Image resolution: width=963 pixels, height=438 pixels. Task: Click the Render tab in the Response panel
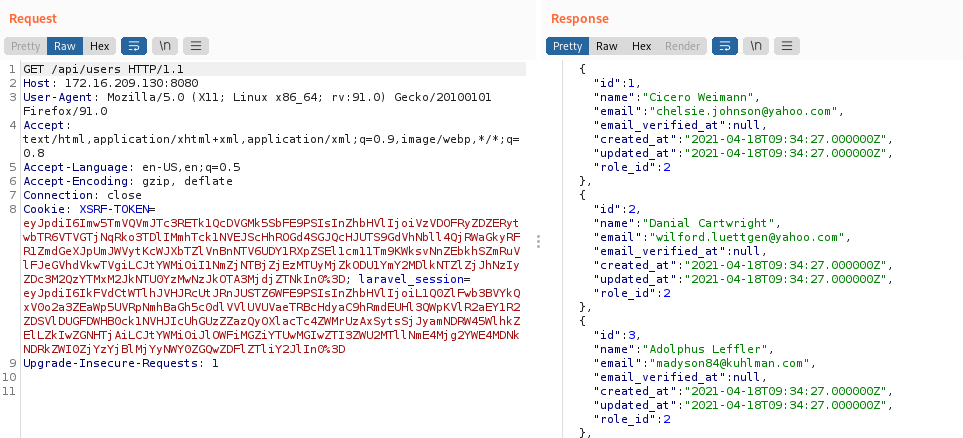(x=683, y=46)
